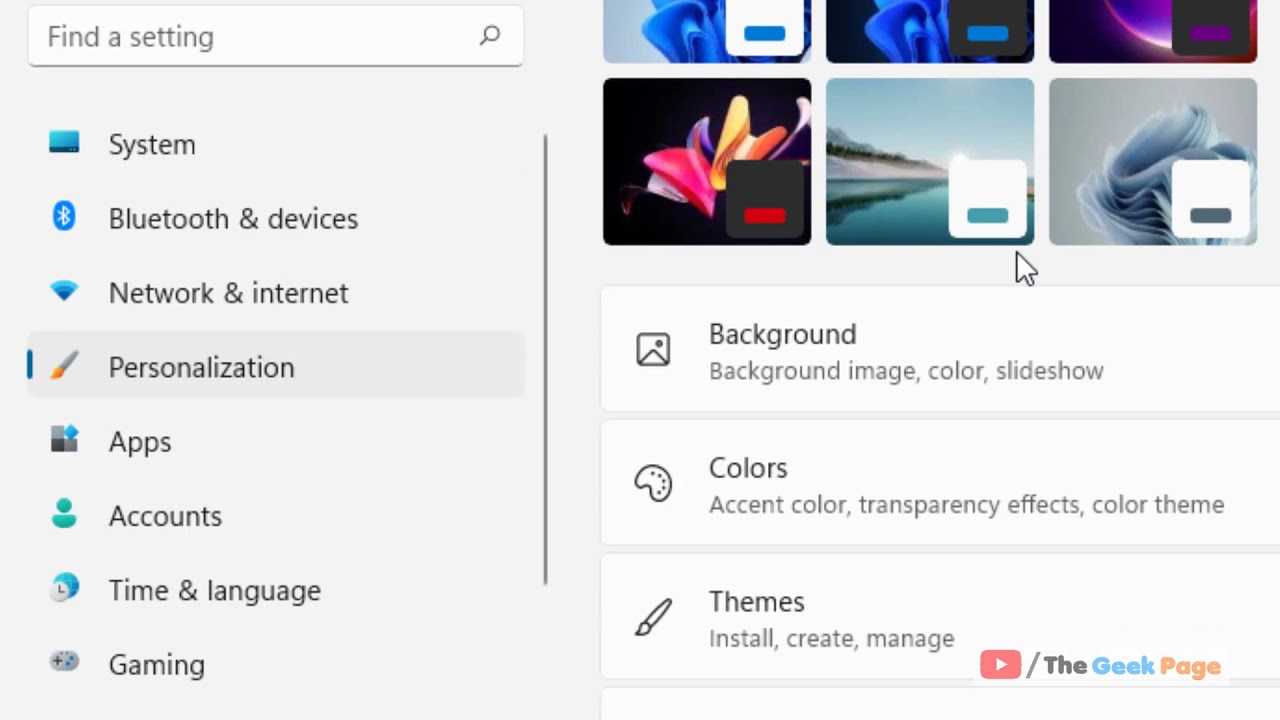The width and height of the screenshot is (1280, 720).
Task: Click the Apps grid icon
Action: tap(64, 440)
